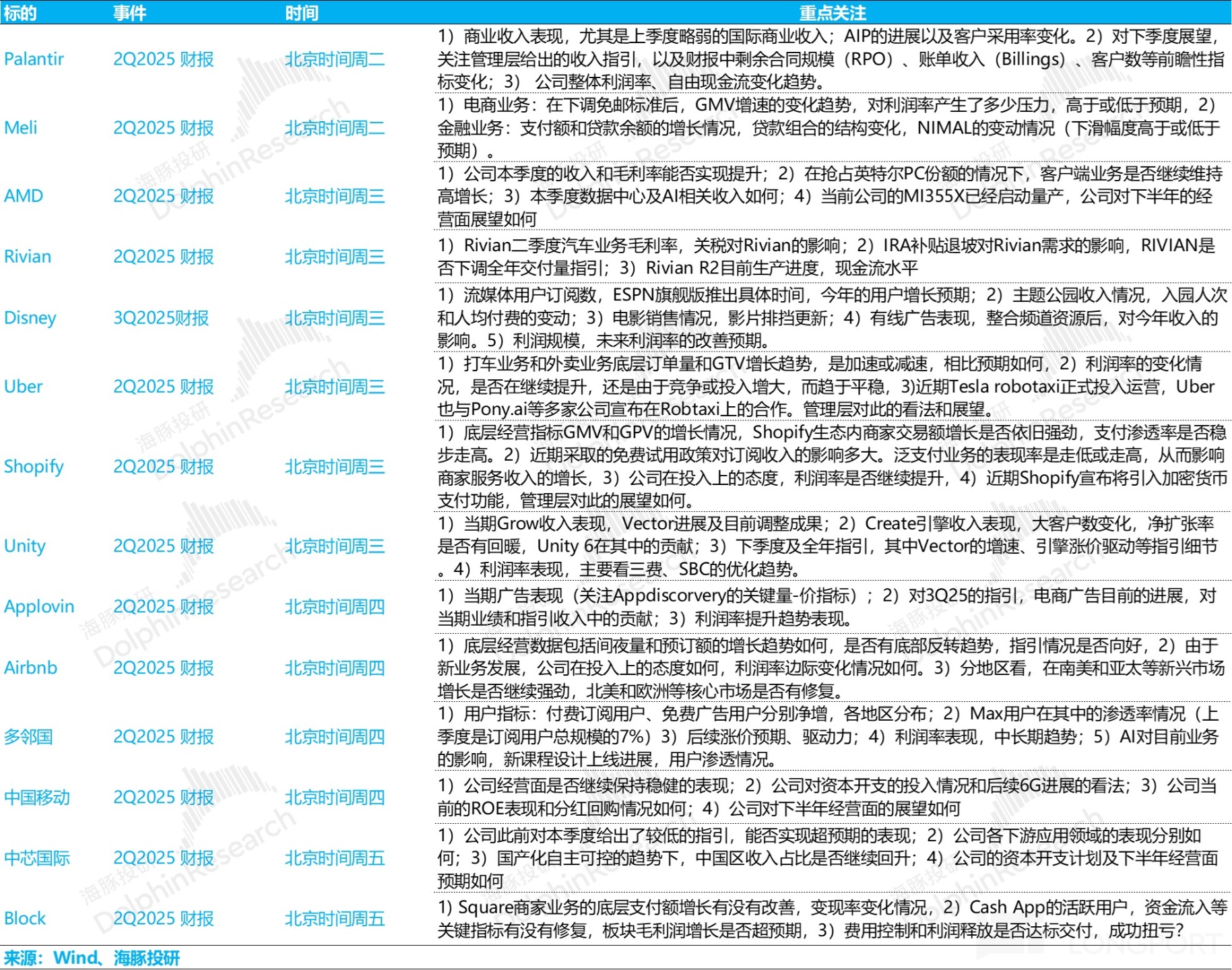Select the AMD company name cell

(24, 196)
